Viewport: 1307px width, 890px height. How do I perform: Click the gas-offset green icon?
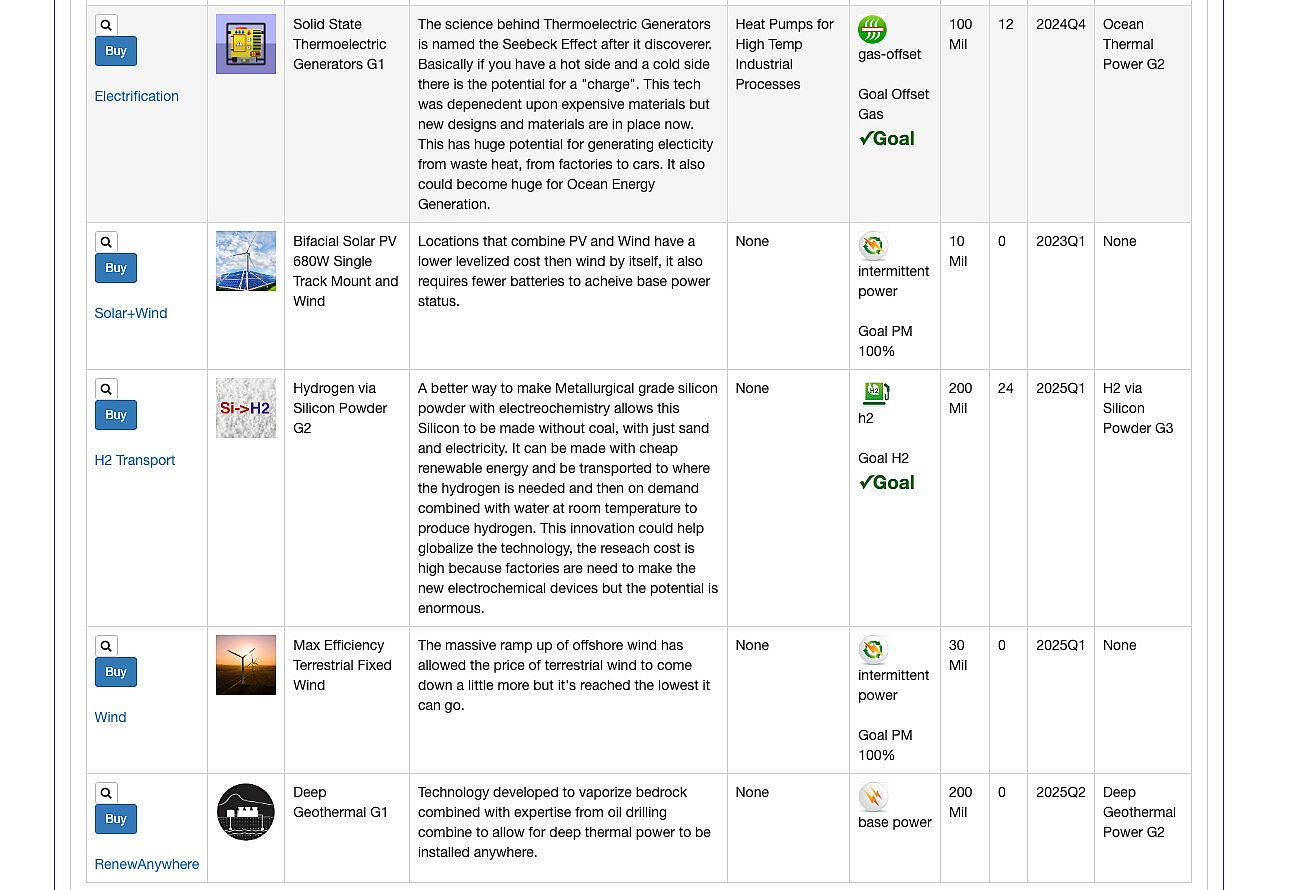tap(872, 29)
